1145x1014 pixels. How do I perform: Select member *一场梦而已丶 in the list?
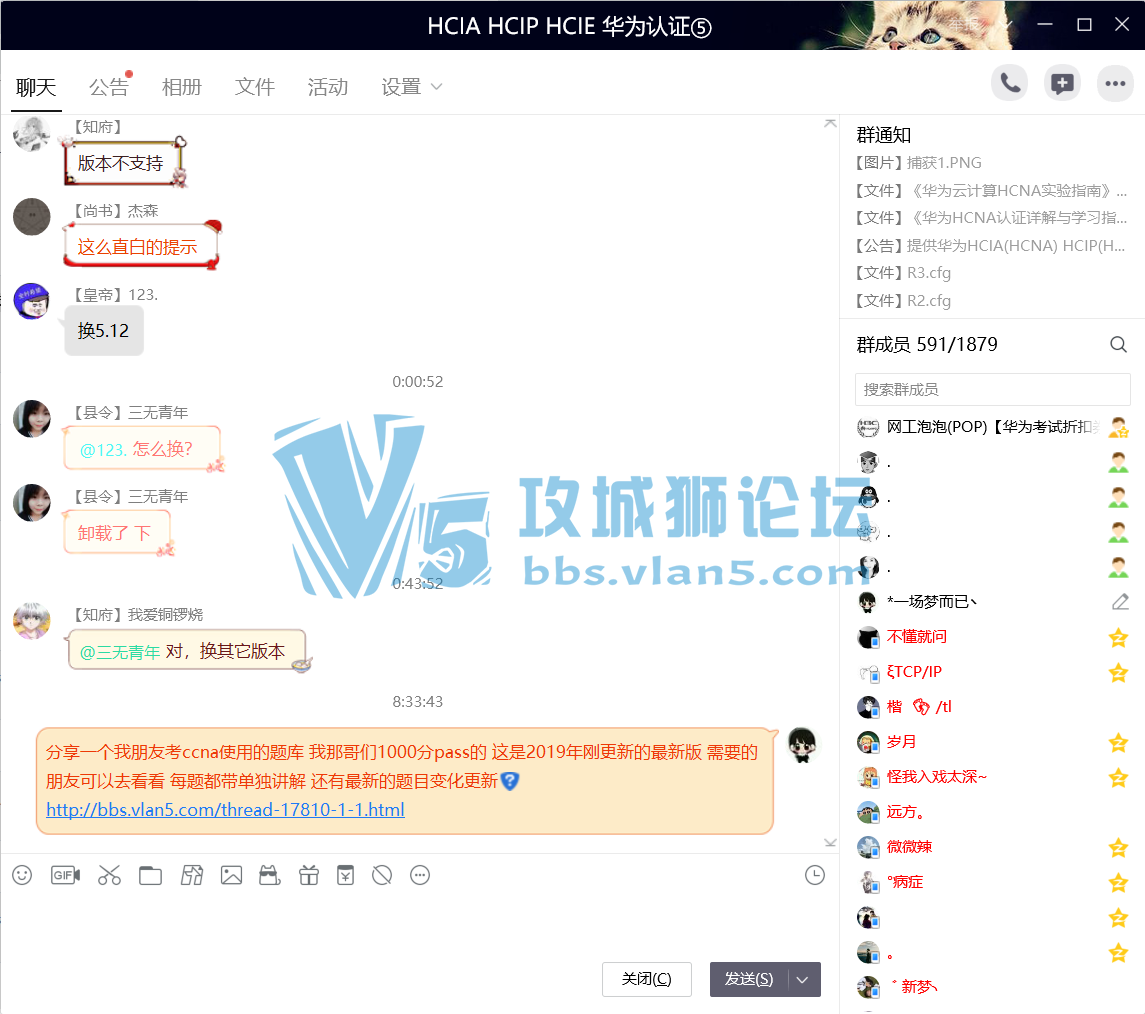[992, 602]
